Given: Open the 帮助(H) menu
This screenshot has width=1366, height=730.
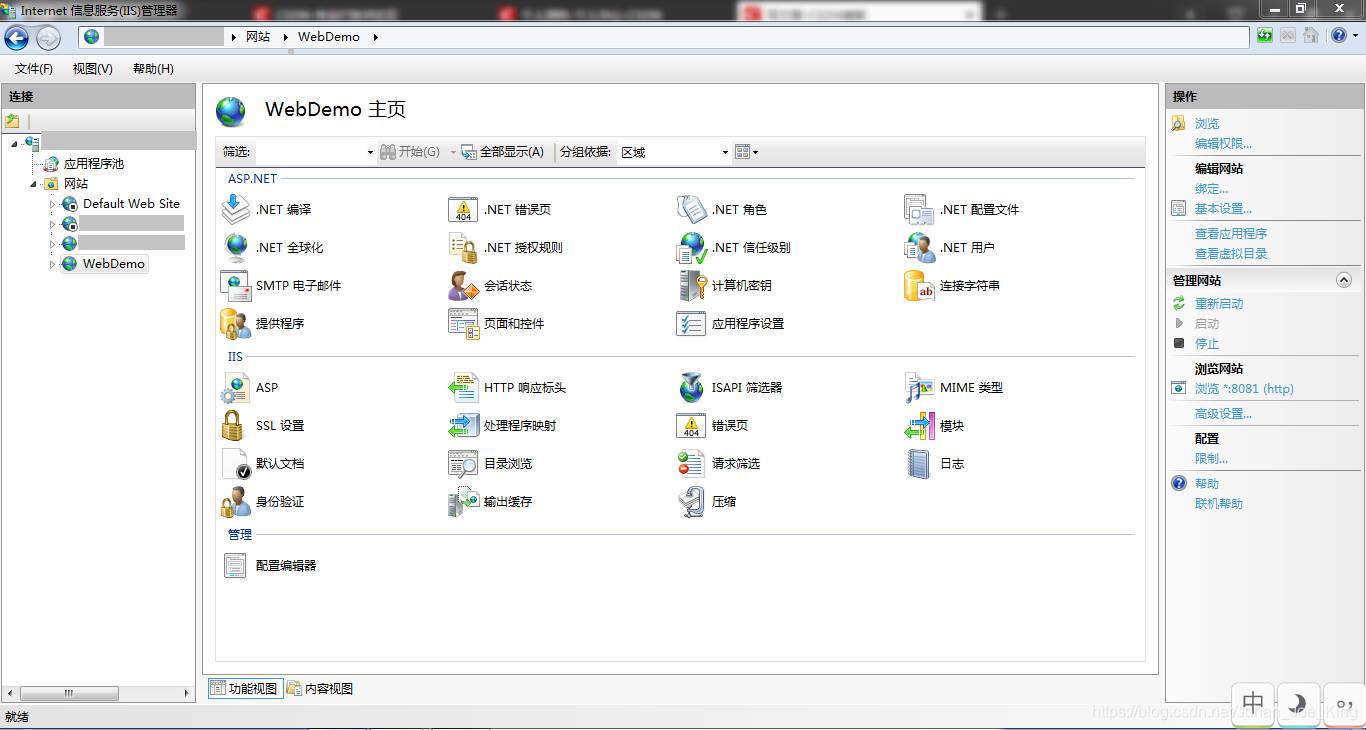Looking at the screenshot, I should click(x=153, y=69).
